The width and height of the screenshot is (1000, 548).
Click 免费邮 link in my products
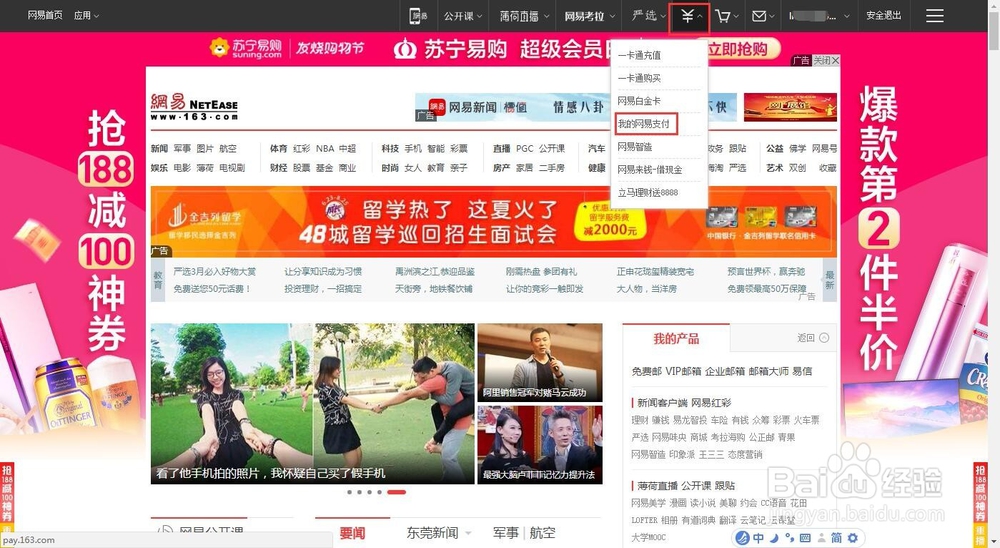tap(646, 371)
